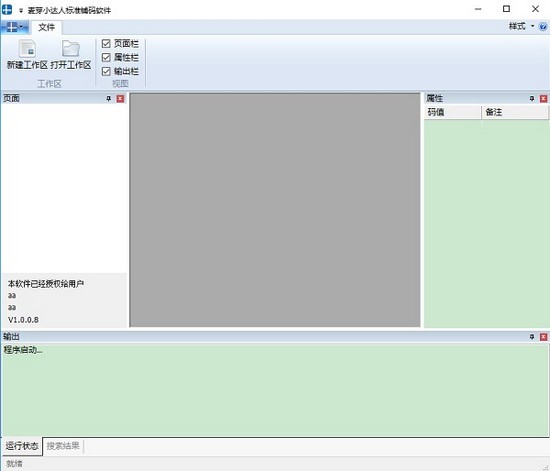Close the 输出 panel
550x471 pixels.
tap(543, 337)
